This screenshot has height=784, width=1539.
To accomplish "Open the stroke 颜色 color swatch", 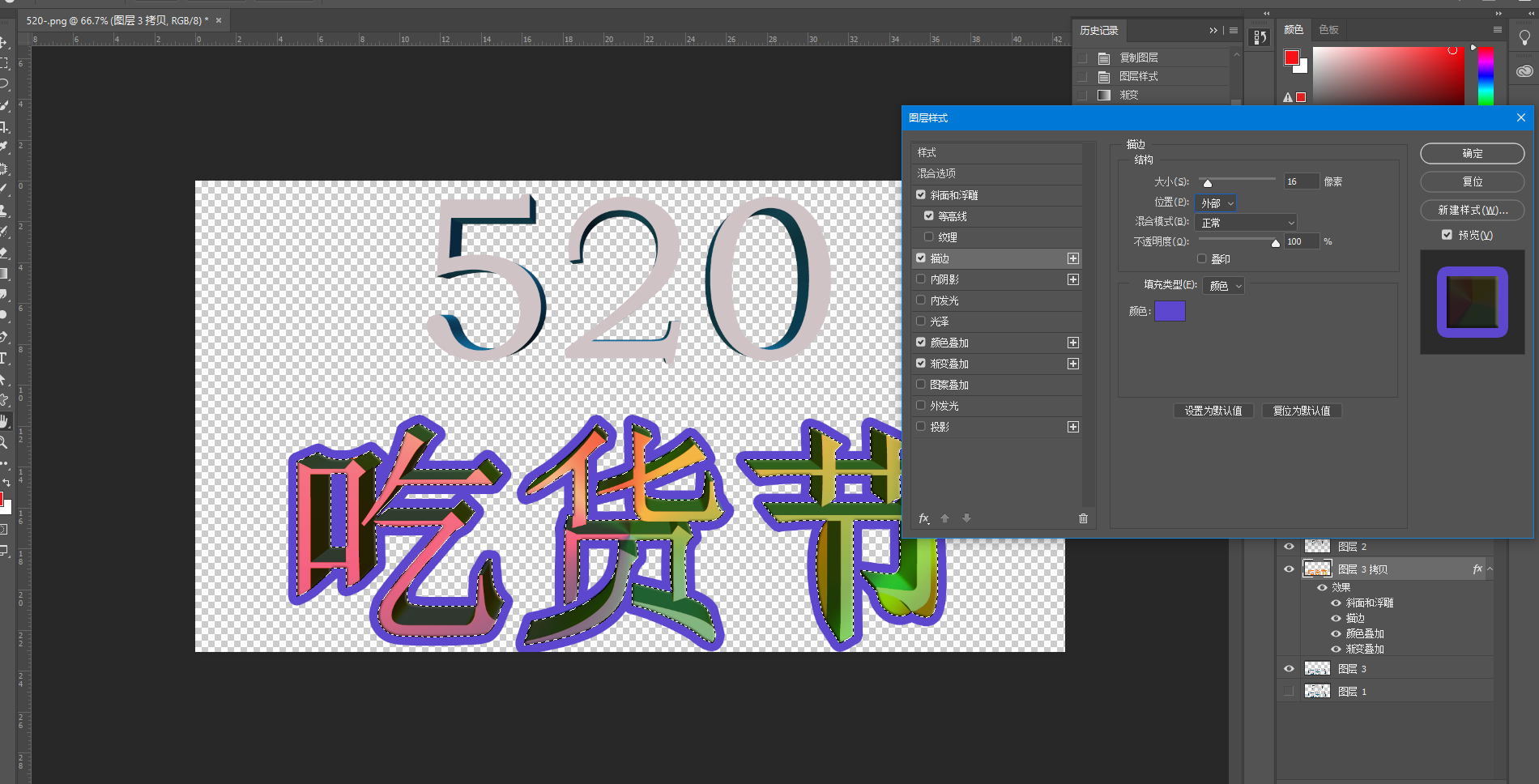I will pos(1170,311).
